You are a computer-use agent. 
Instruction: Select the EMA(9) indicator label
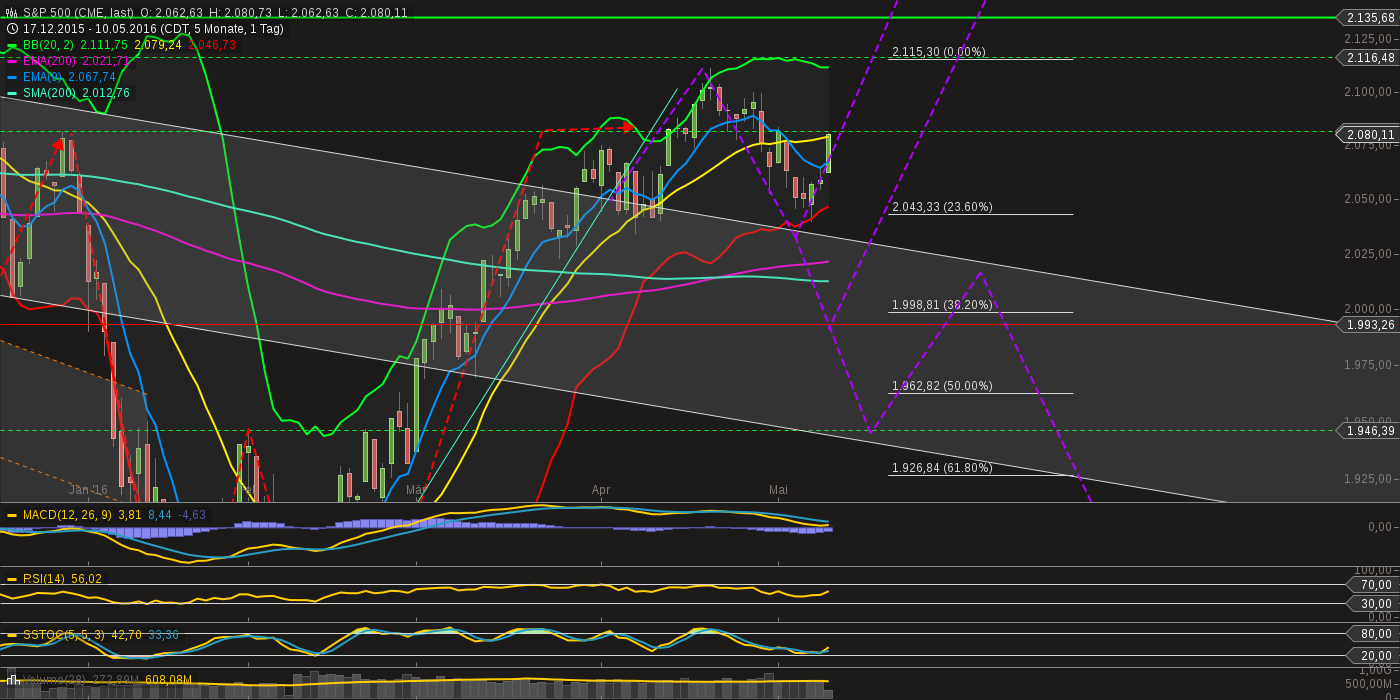pyautogui.click(x=42, y=77)
